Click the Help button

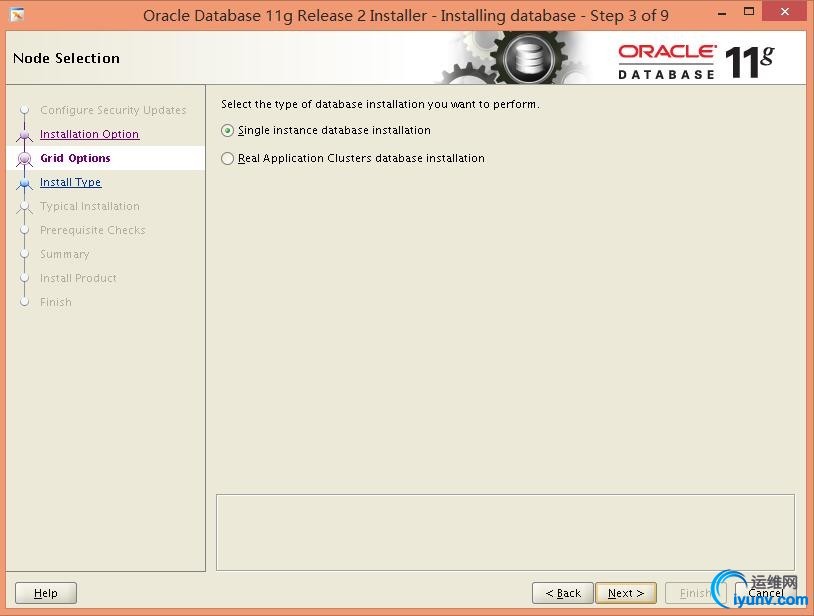coord(46,593)
